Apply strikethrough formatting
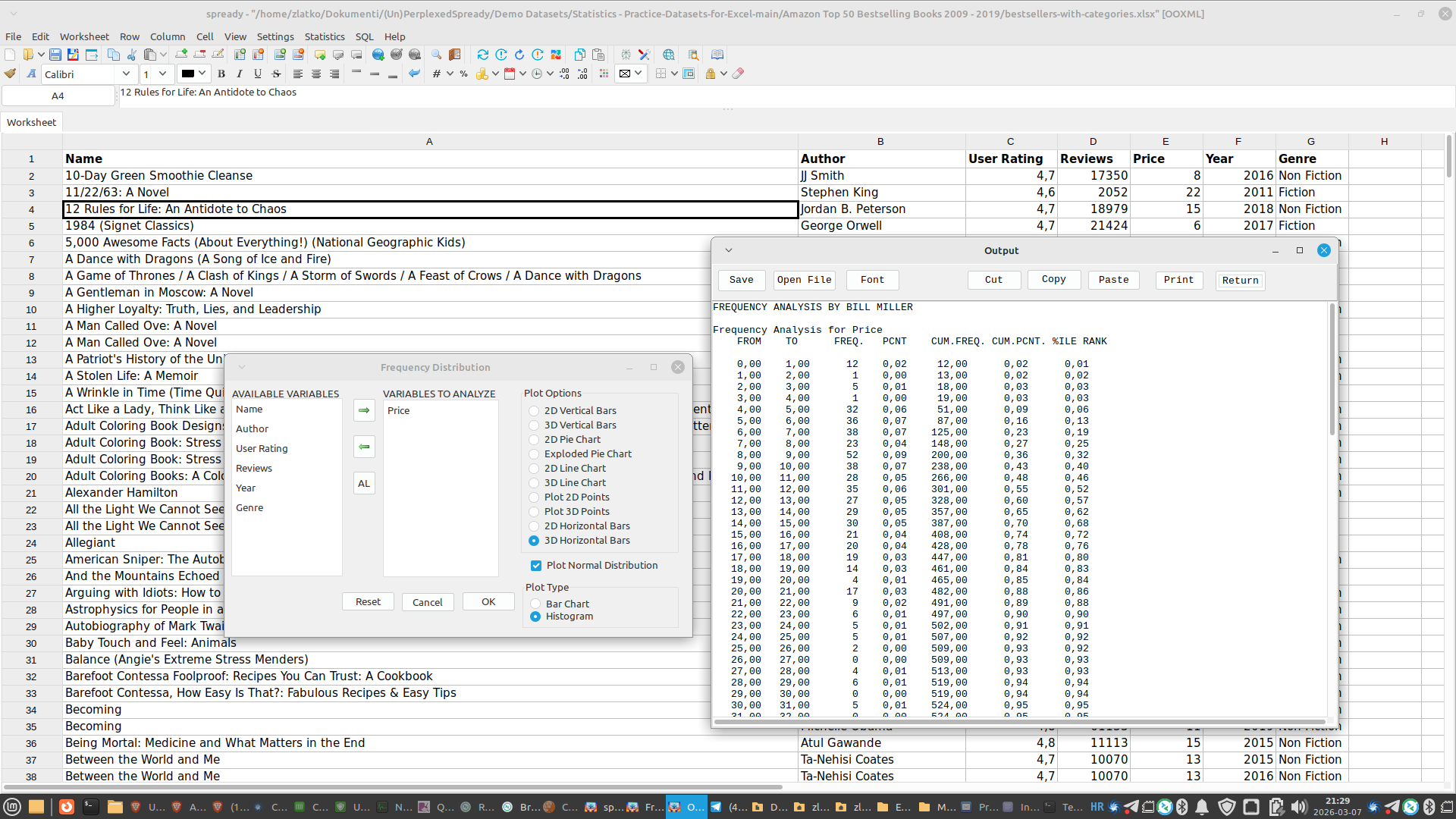The height and width of the screenshot is (819, 1456). tap(276, 74)
